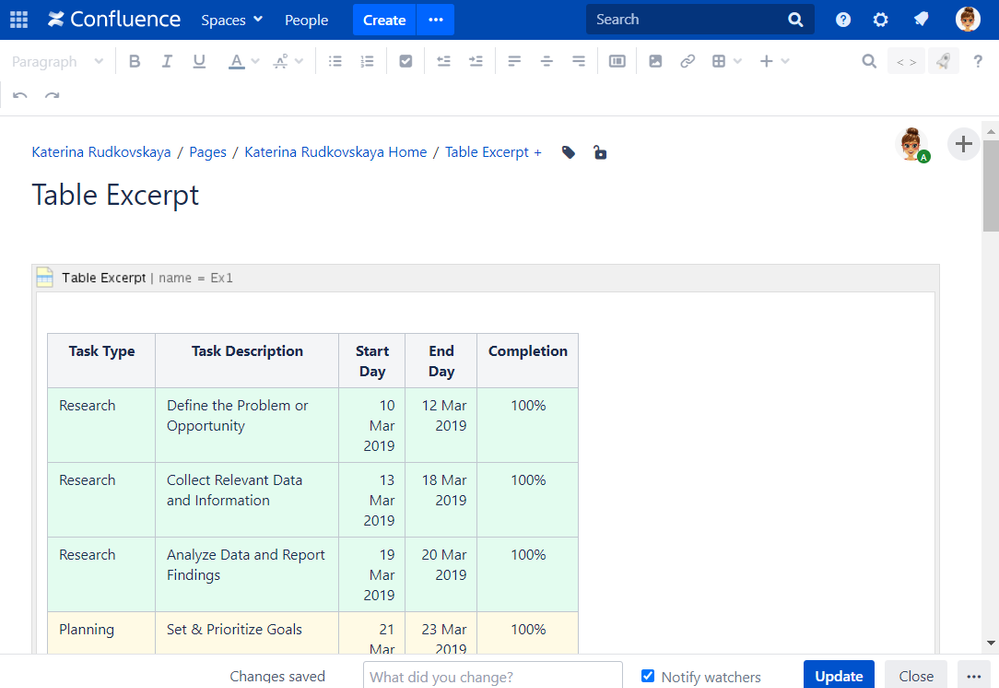Open the Spaces menu
The height and width of the screenshot is (688, 999).
click(231, 20)
